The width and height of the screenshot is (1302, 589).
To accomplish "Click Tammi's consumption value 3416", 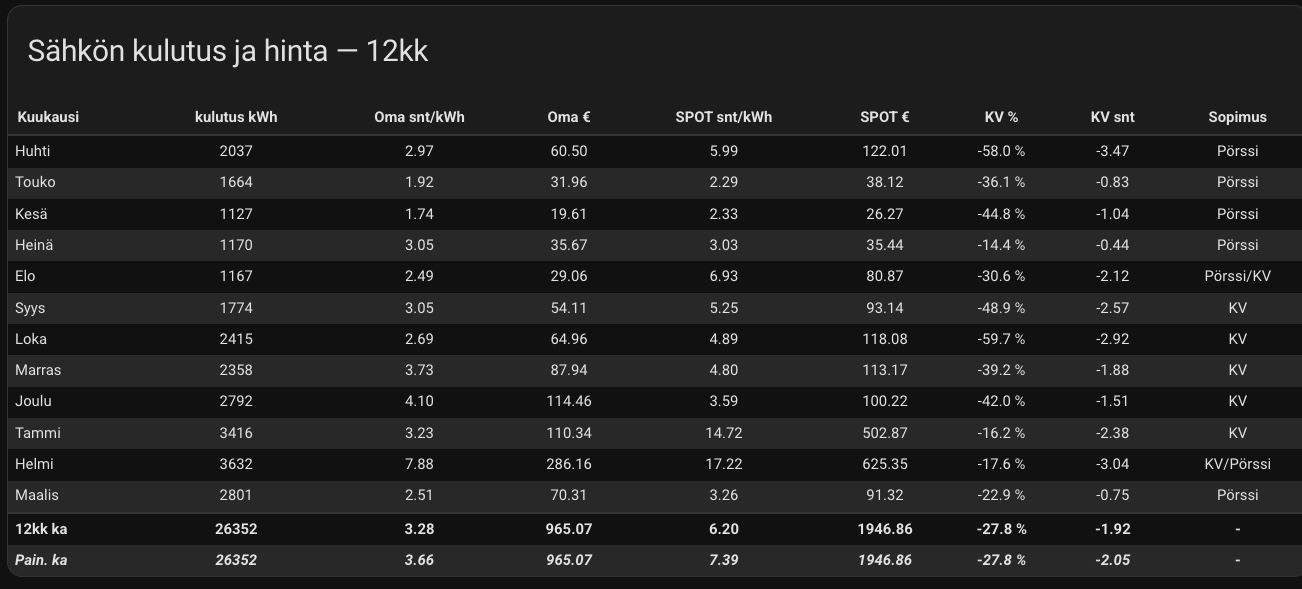I will coord(236,433).
